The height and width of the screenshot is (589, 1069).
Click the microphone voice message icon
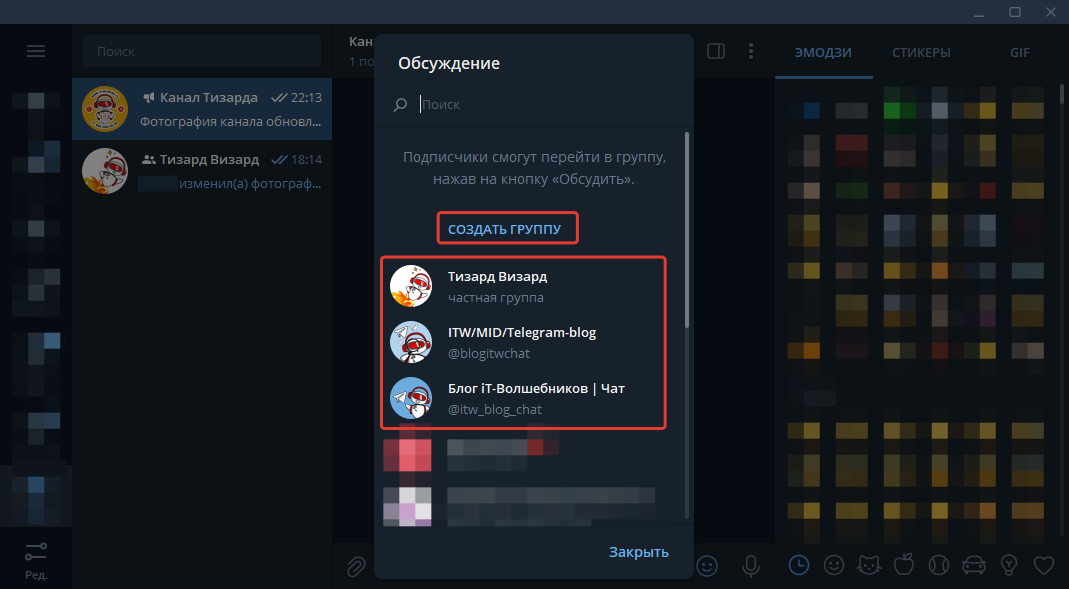click(x=751, y=566)
